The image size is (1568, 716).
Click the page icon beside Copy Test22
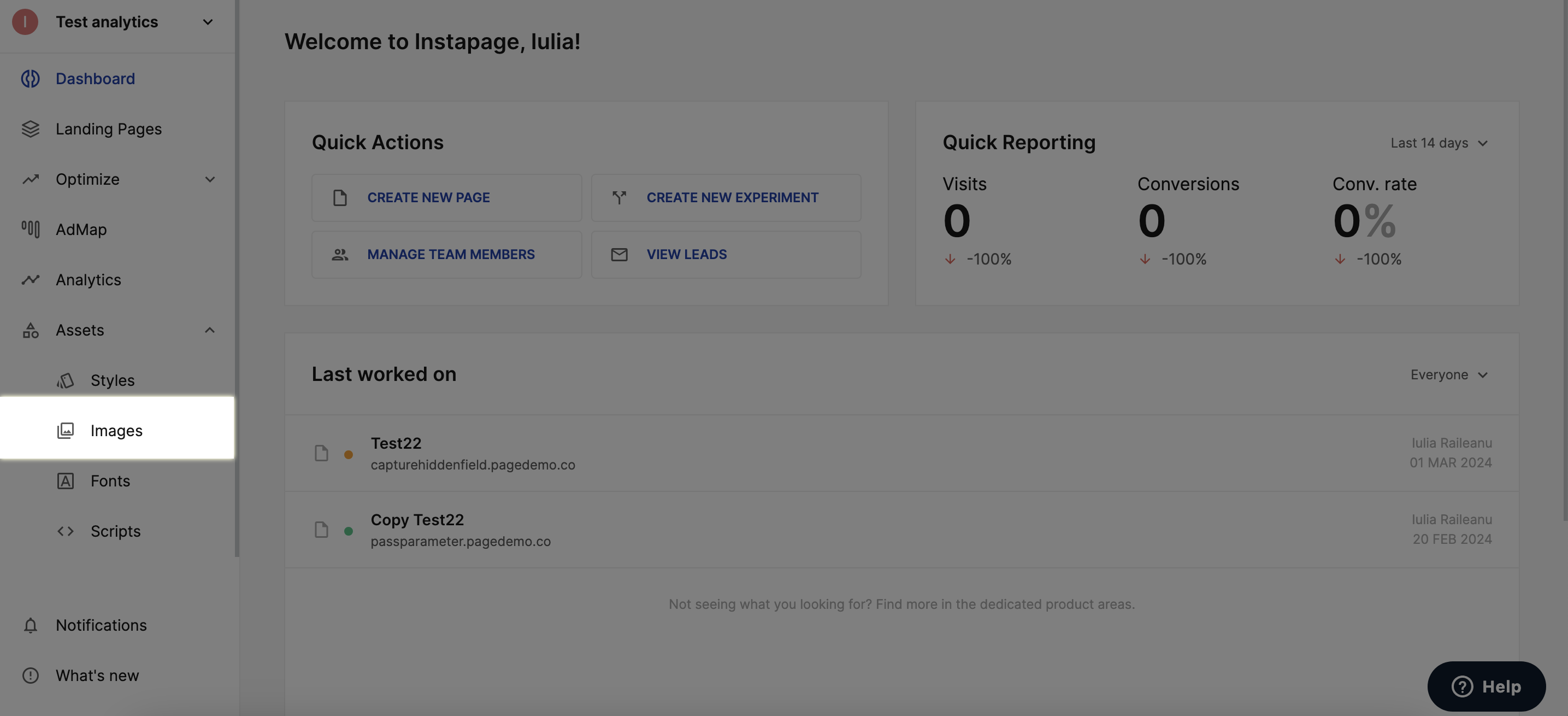tap(321, 530)
